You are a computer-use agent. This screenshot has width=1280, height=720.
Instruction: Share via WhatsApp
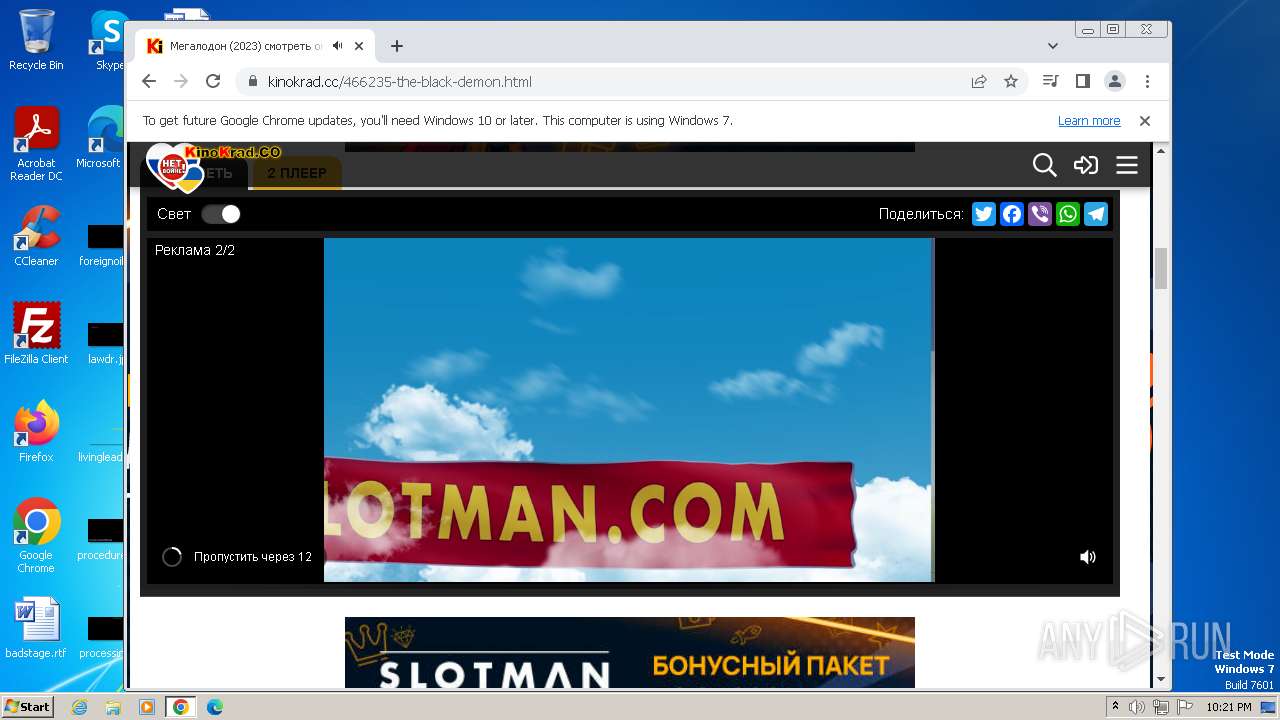1068,214
